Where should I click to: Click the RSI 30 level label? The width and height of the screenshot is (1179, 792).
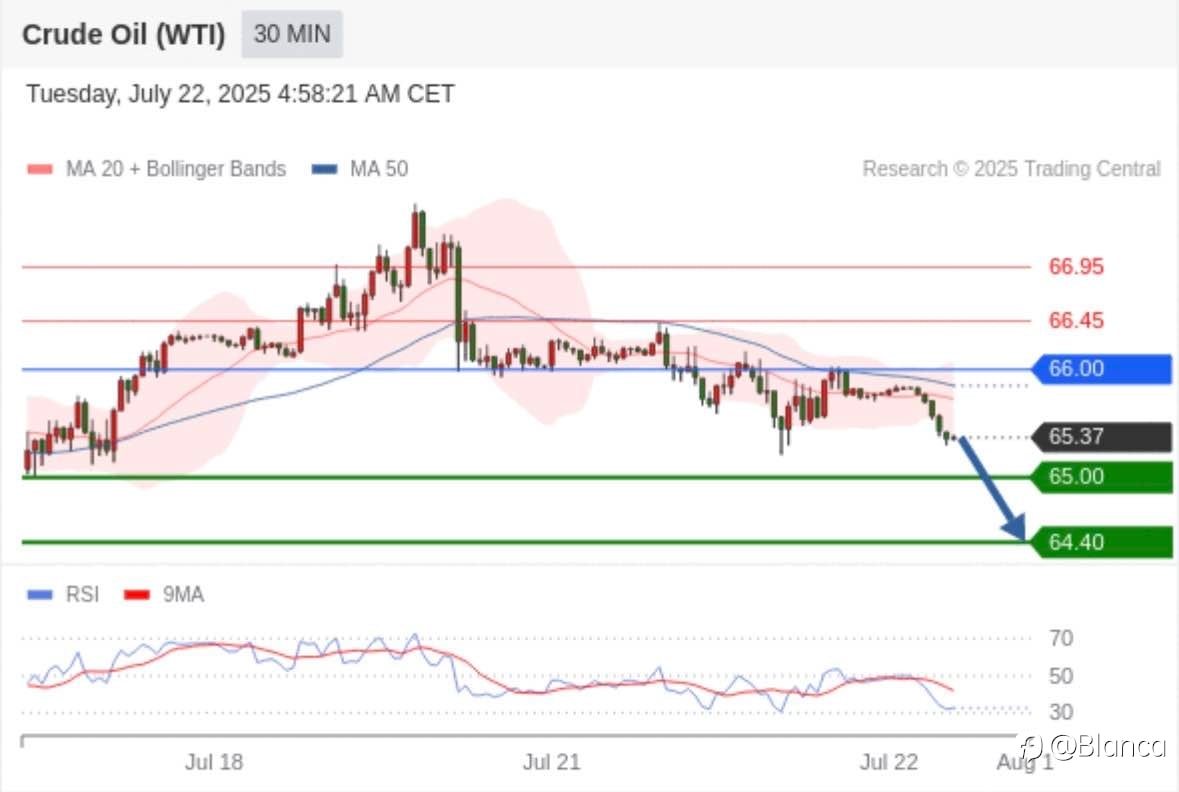pyautogui.click(x=1061, y=712)
